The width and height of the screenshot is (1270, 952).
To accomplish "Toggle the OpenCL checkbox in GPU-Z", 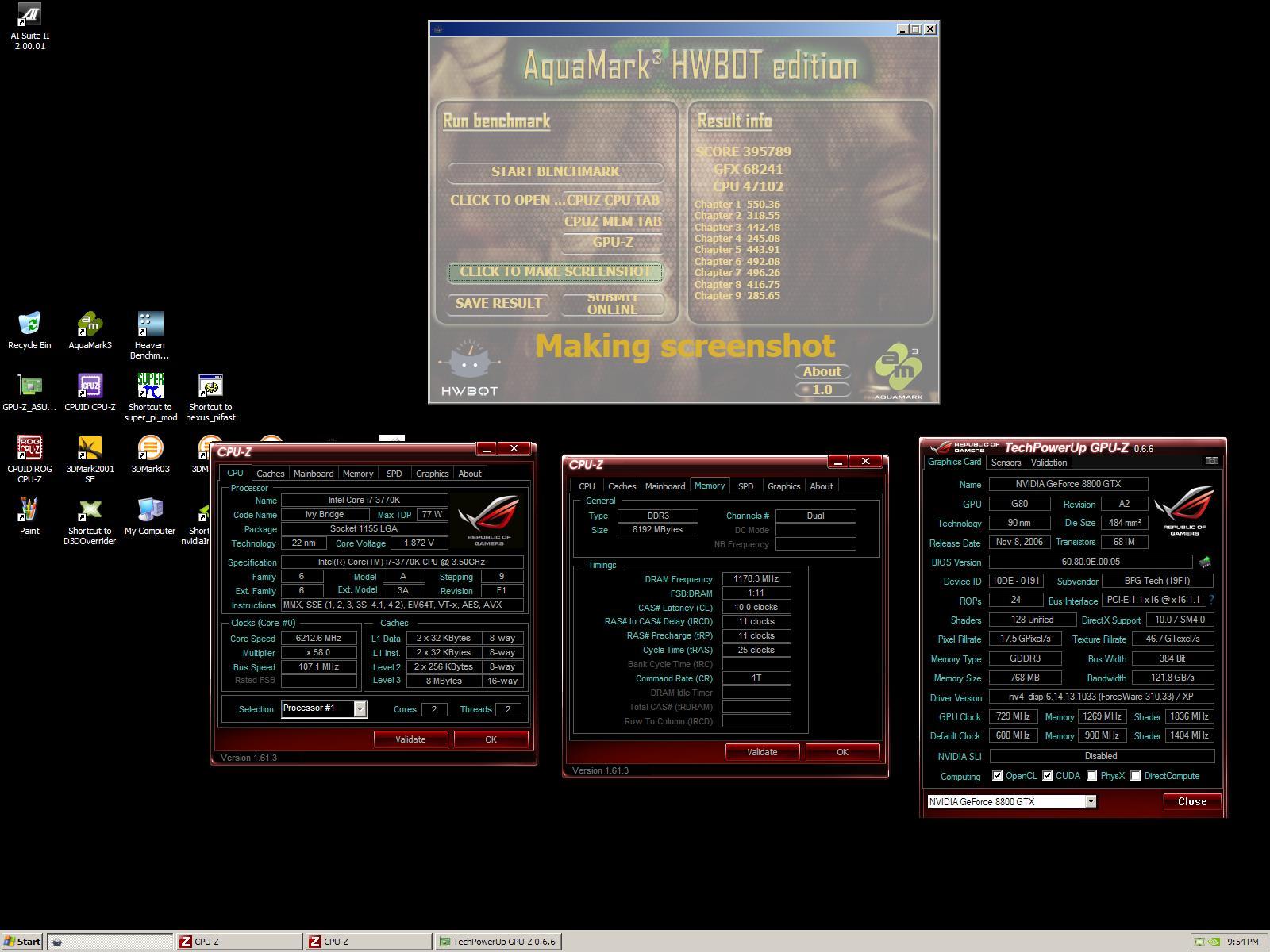I will (x=997, y=776).
